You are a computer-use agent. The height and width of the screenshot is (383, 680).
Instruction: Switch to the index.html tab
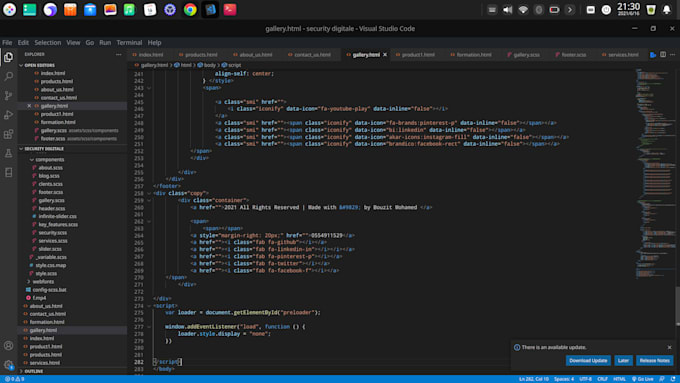[150, 55]
